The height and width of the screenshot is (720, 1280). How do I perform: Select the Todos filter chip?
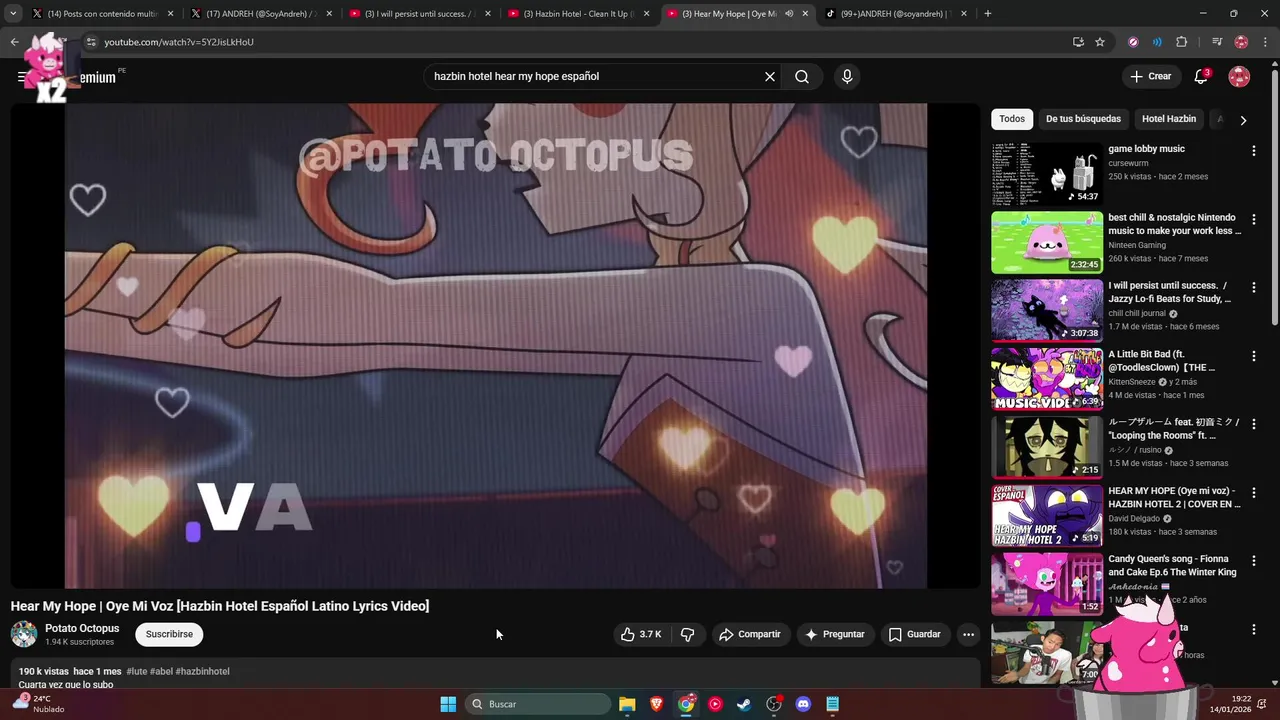click(x=1012, y=119)
